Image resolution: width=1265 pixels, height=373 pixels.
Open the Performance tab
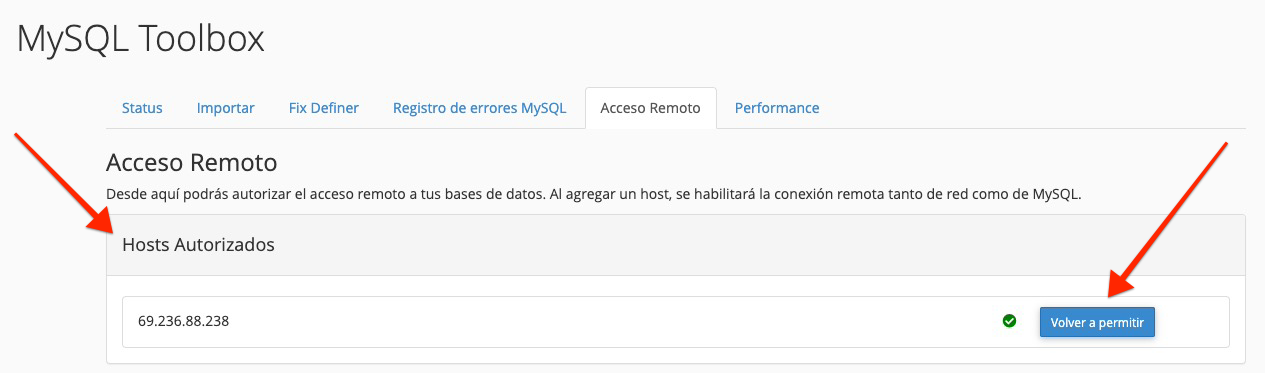point(777,108)
